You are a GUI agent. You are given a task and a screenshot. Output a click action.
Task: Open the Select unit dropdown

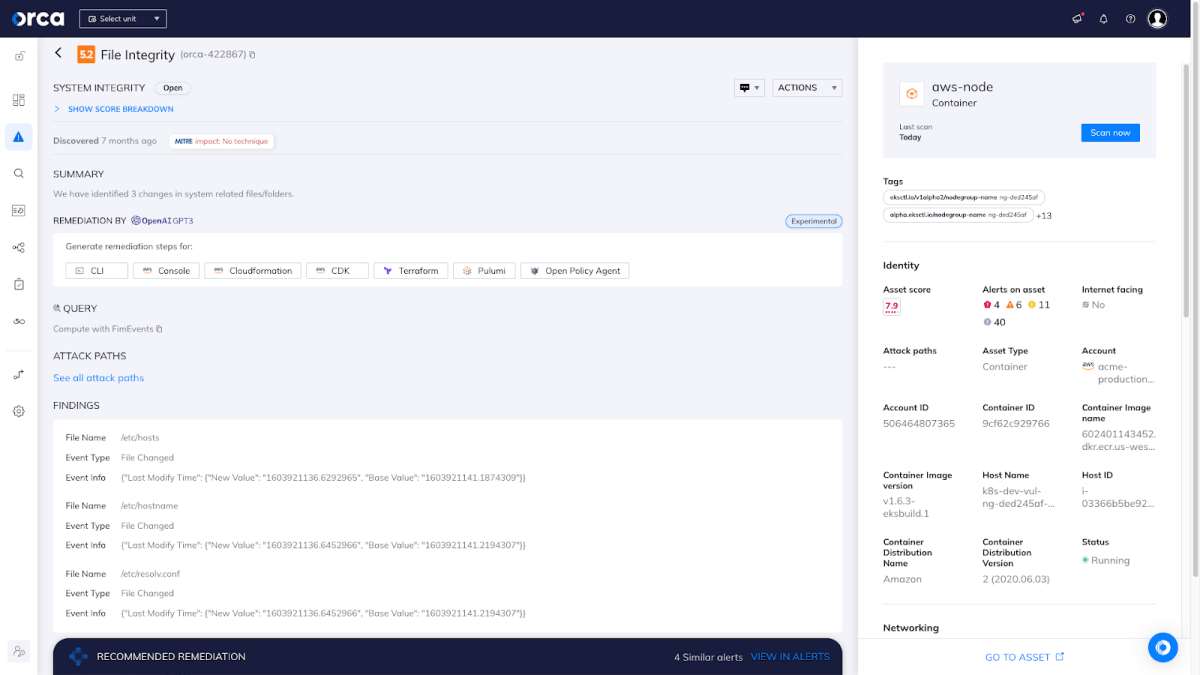click(x=123, y=19)
